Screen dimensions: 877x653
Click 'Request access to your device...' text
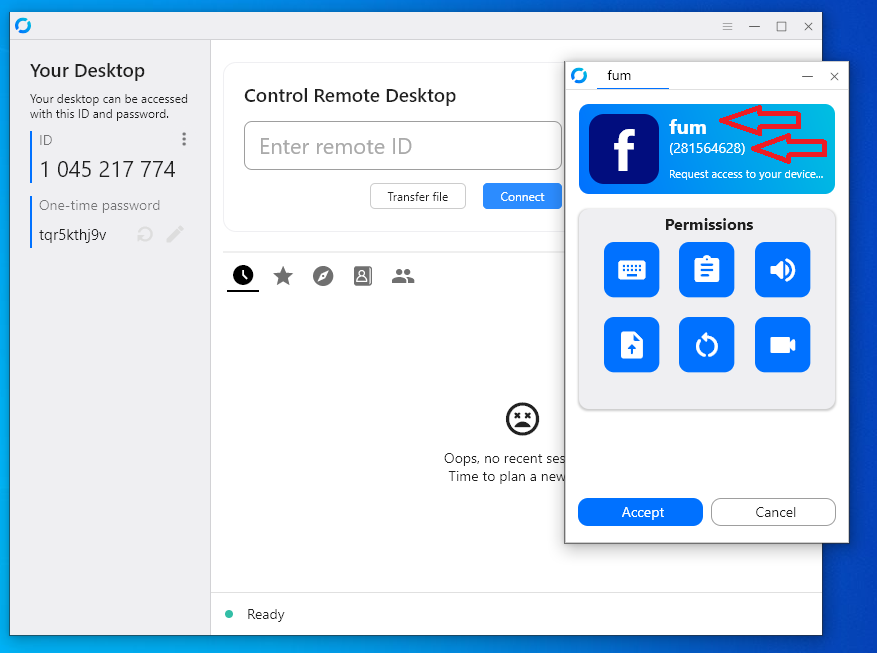click(x=746, y=174)
